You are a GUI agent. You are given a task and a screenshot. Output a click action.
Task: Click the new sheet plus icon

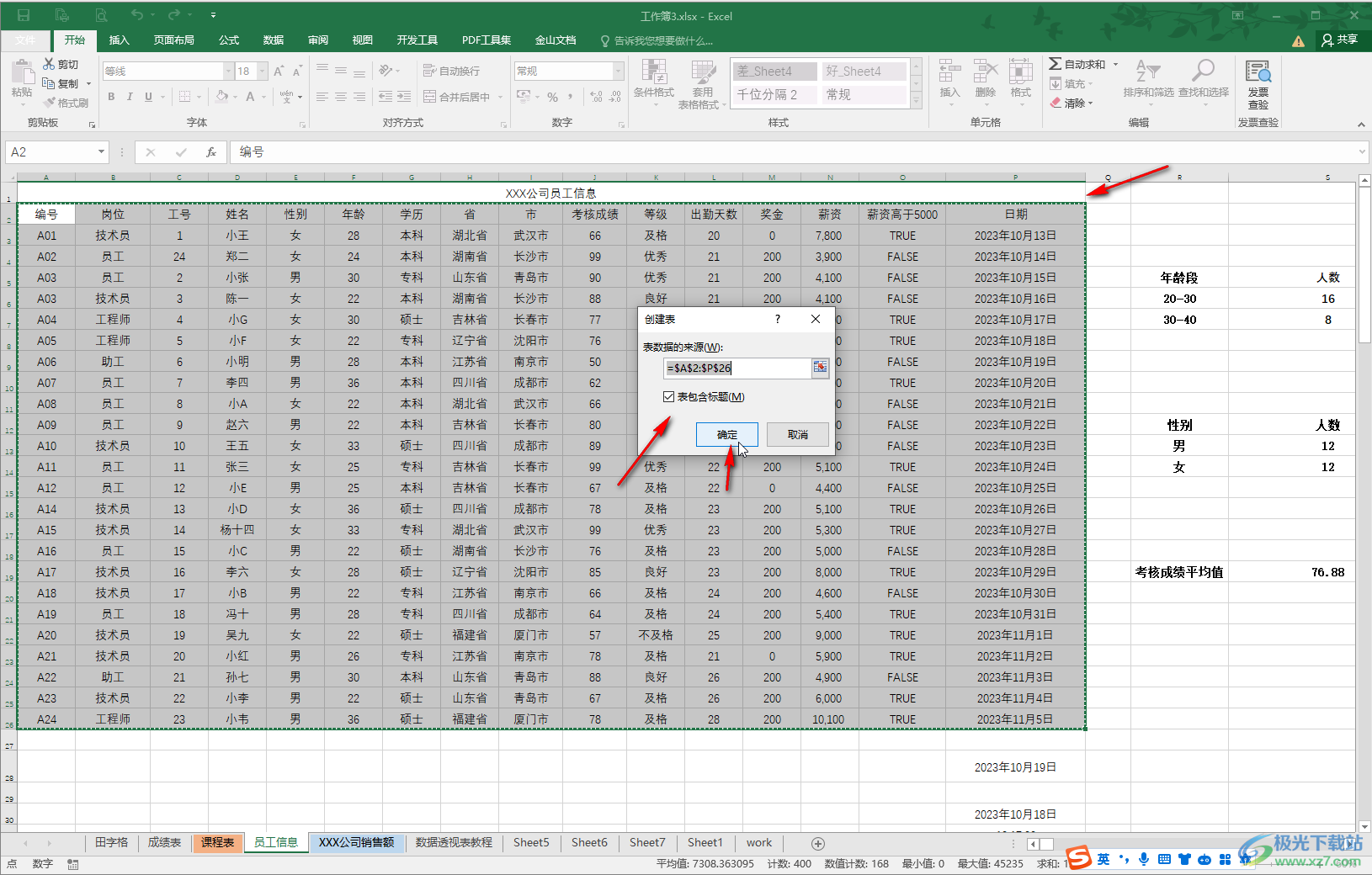(x=817, y=843)
